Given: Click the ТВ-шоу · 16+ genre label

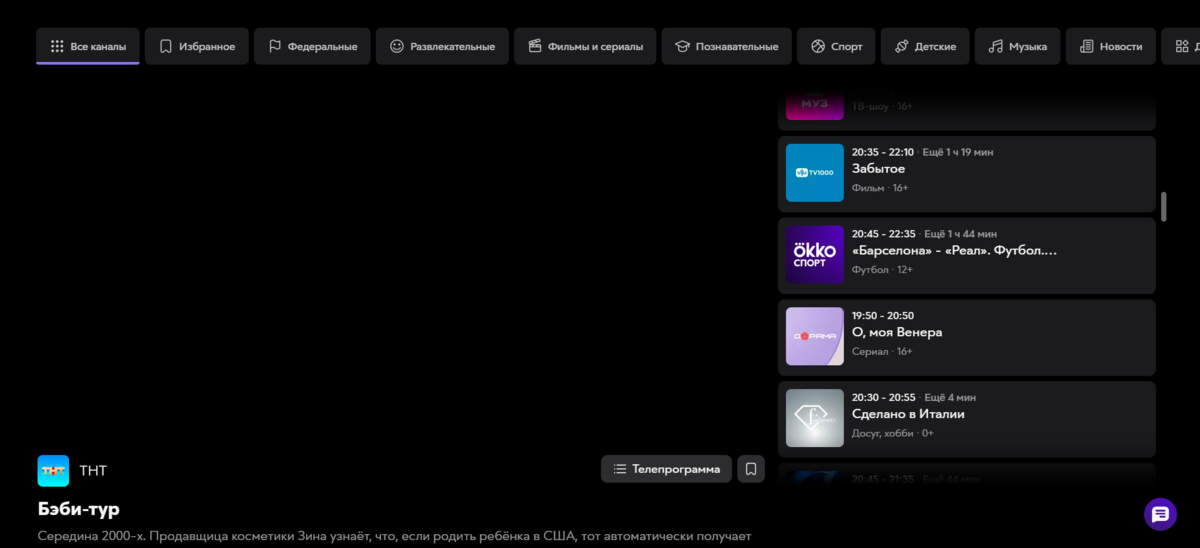Looking at the screenshot, I should [x=882, y=106].
